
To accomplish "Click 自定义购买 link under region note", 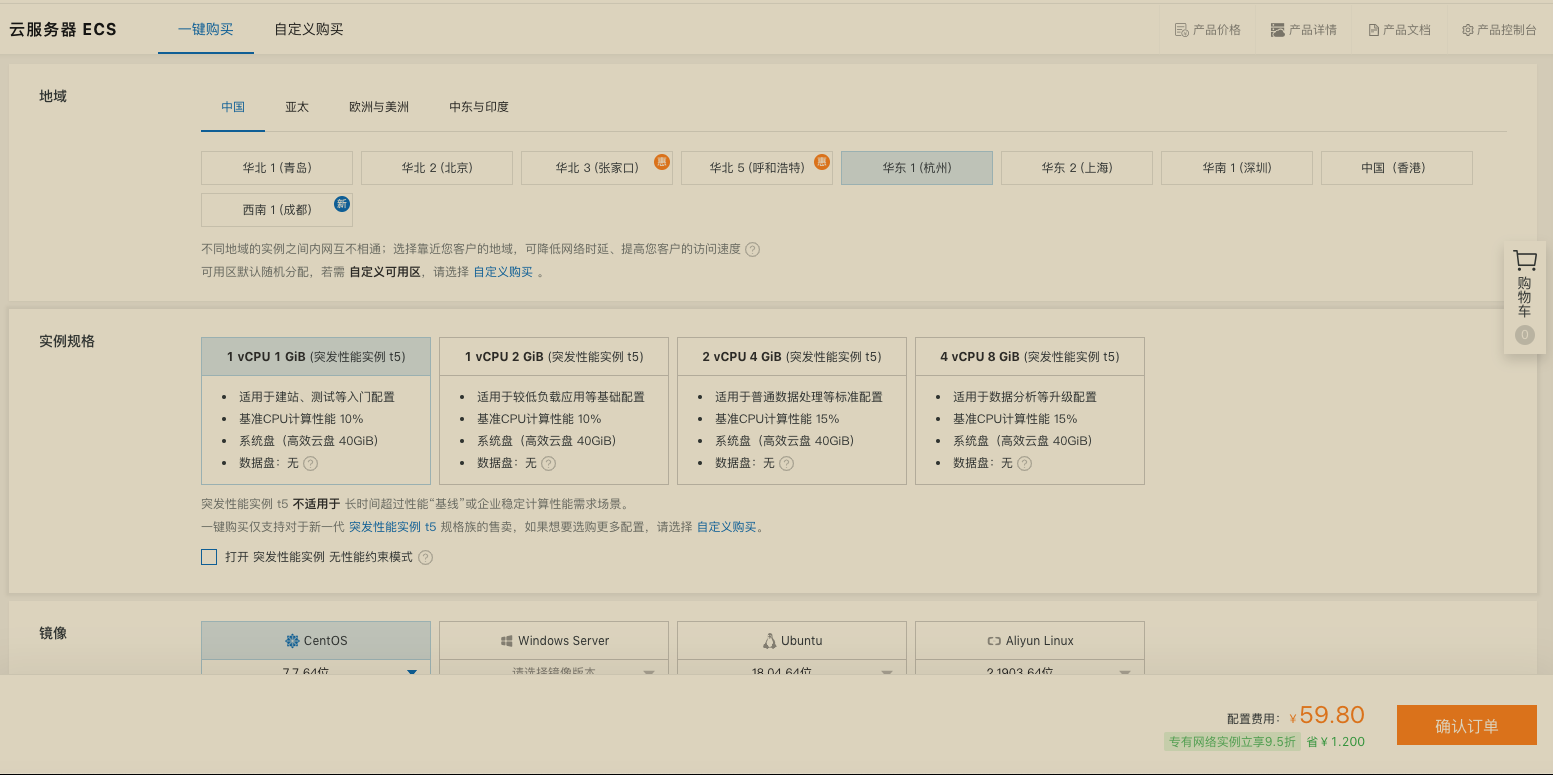I will (x=503, y=272).
